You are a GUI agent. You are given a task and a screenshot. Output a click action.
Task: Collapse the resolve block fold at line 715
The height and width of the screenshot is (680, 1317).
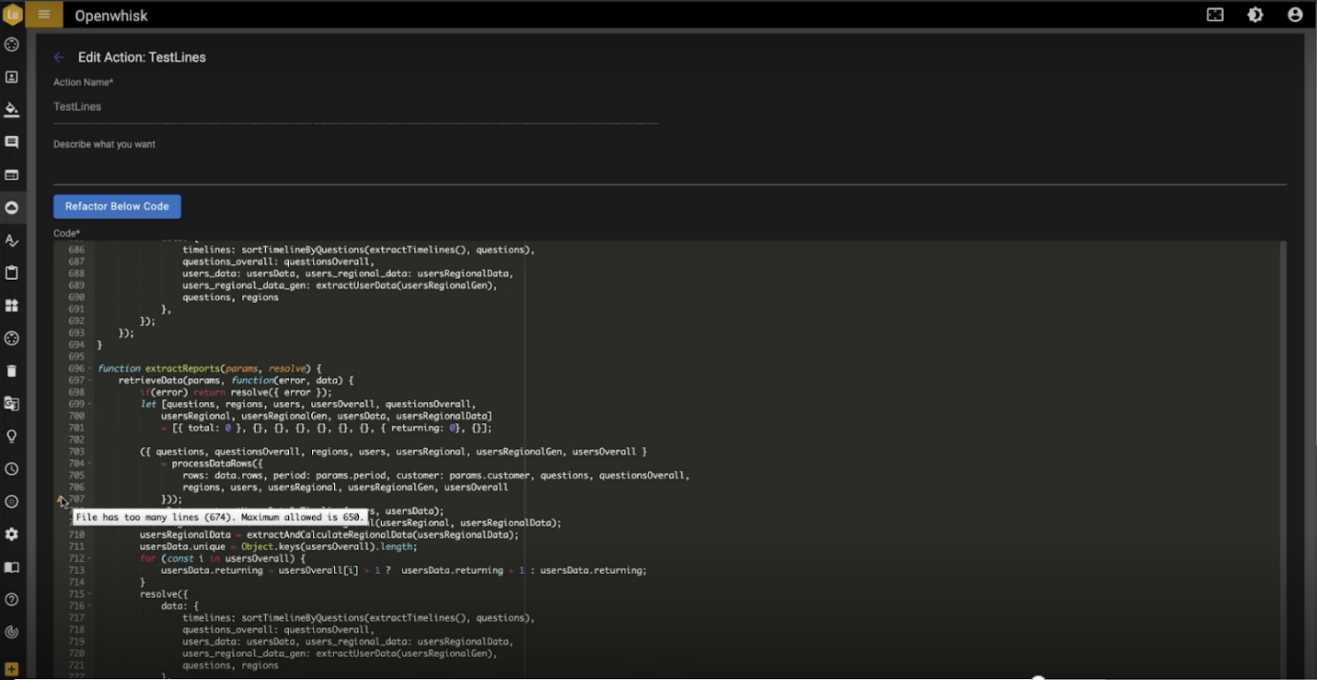(x=89, y=594)
